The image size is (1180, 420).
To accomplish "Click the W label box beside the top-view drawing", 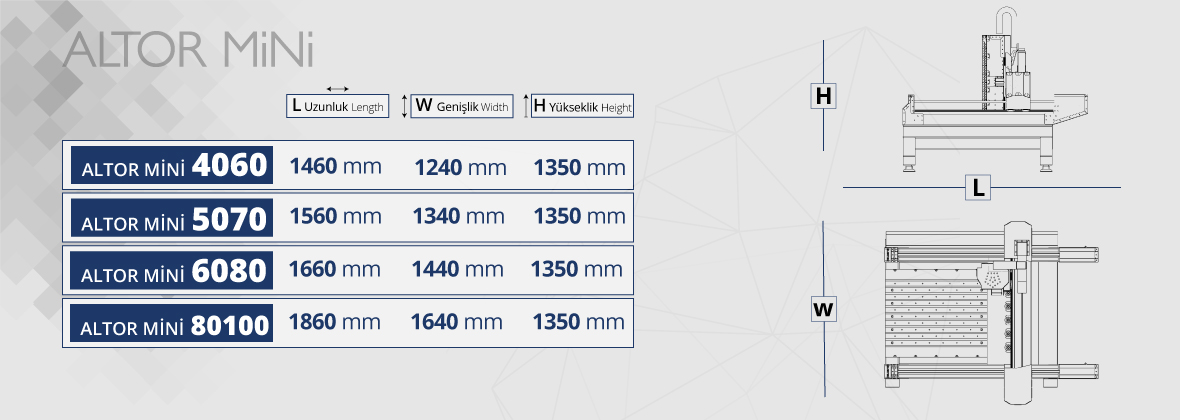I will pyautogui.click(x=823, y=310).
